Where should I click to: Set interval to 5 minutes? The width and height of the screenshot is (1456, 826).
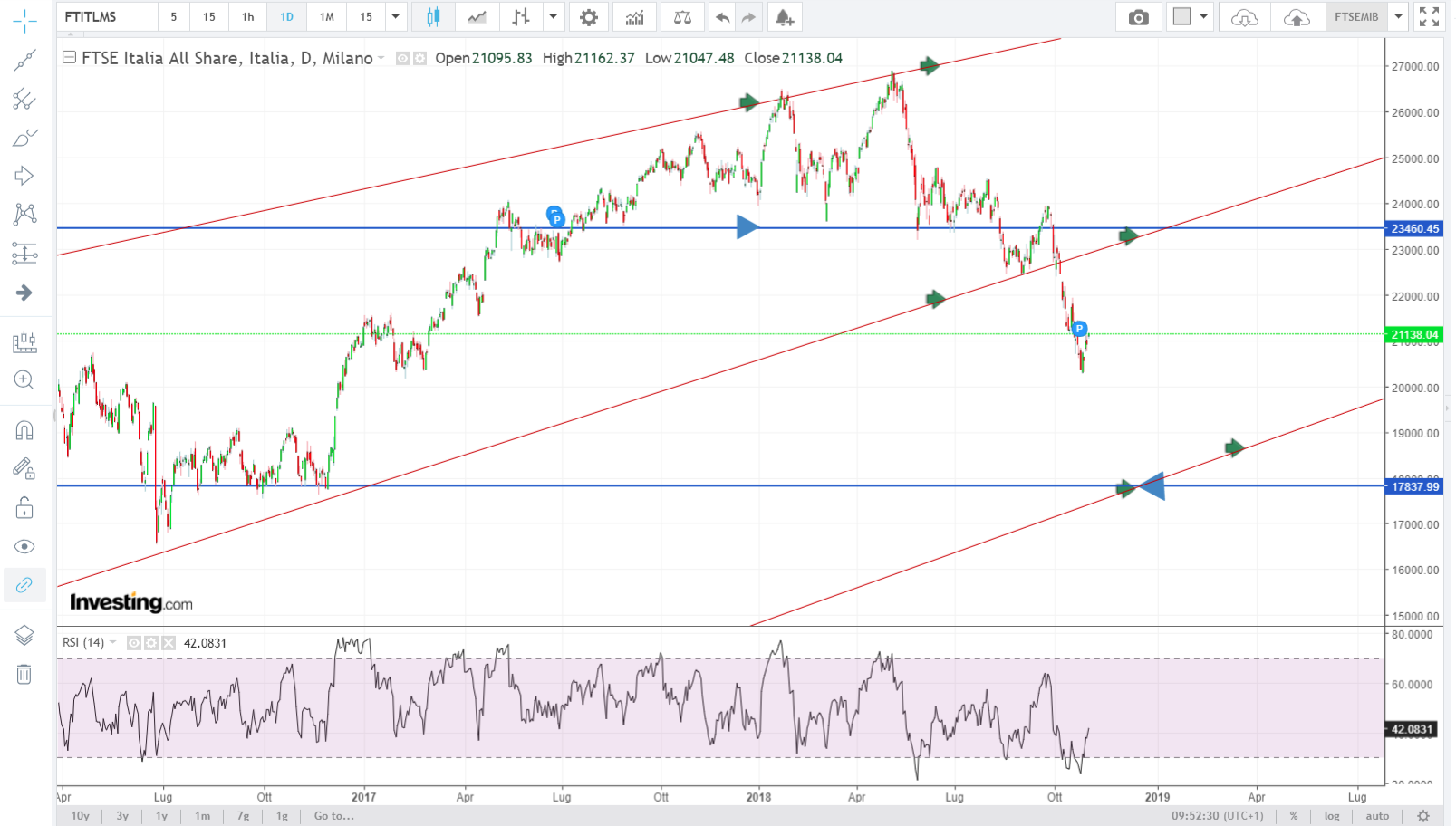coord(174,17)
